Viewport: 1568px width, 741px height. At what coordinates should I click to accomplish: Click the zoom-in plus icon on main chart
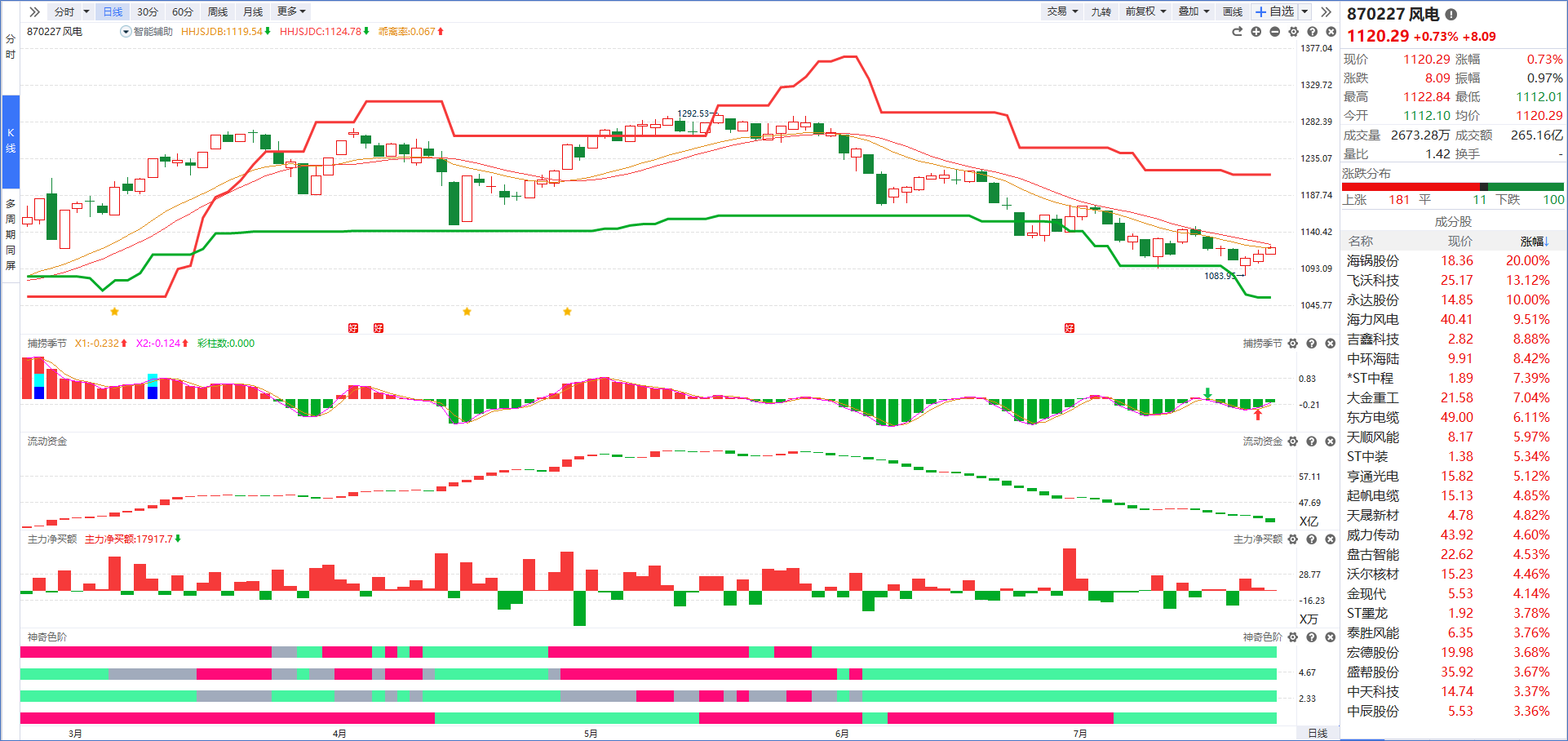pyautogui.click(x=1256, y=32)
